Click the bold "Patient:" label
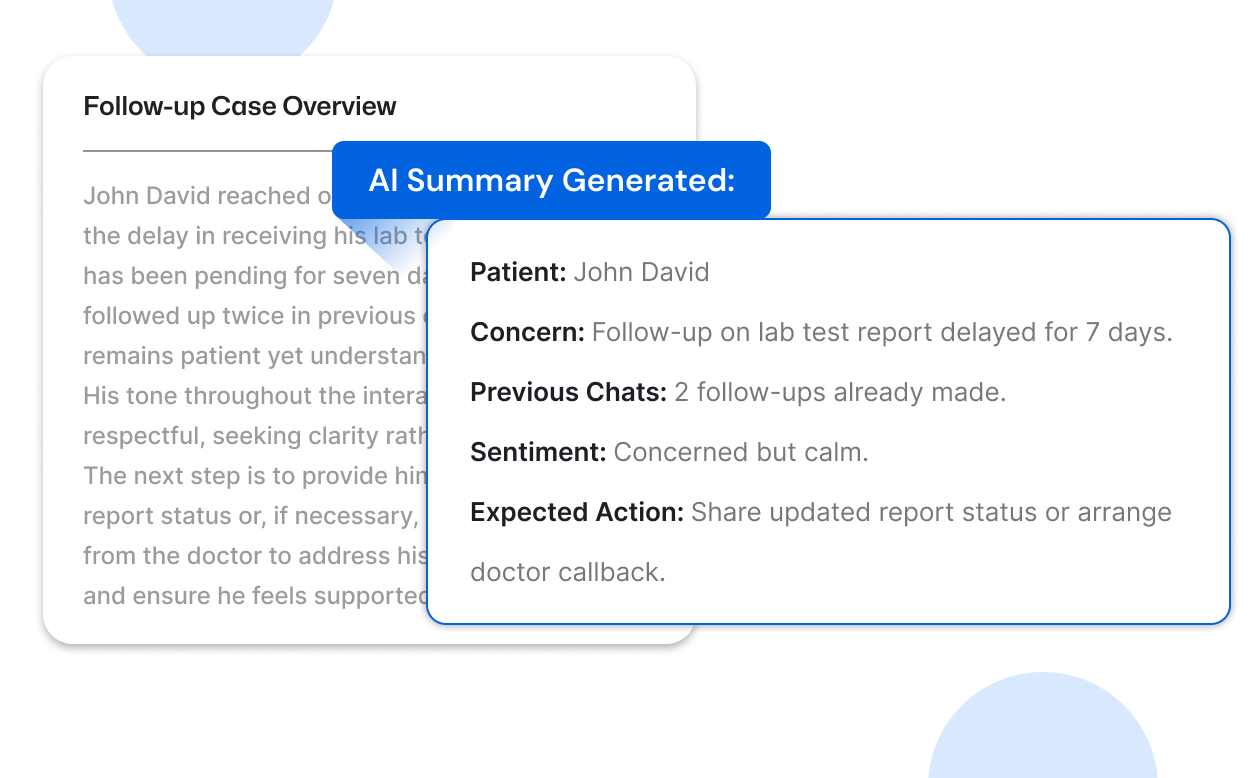Screen dimensions: 1260x778 click(x=518, y=272)
